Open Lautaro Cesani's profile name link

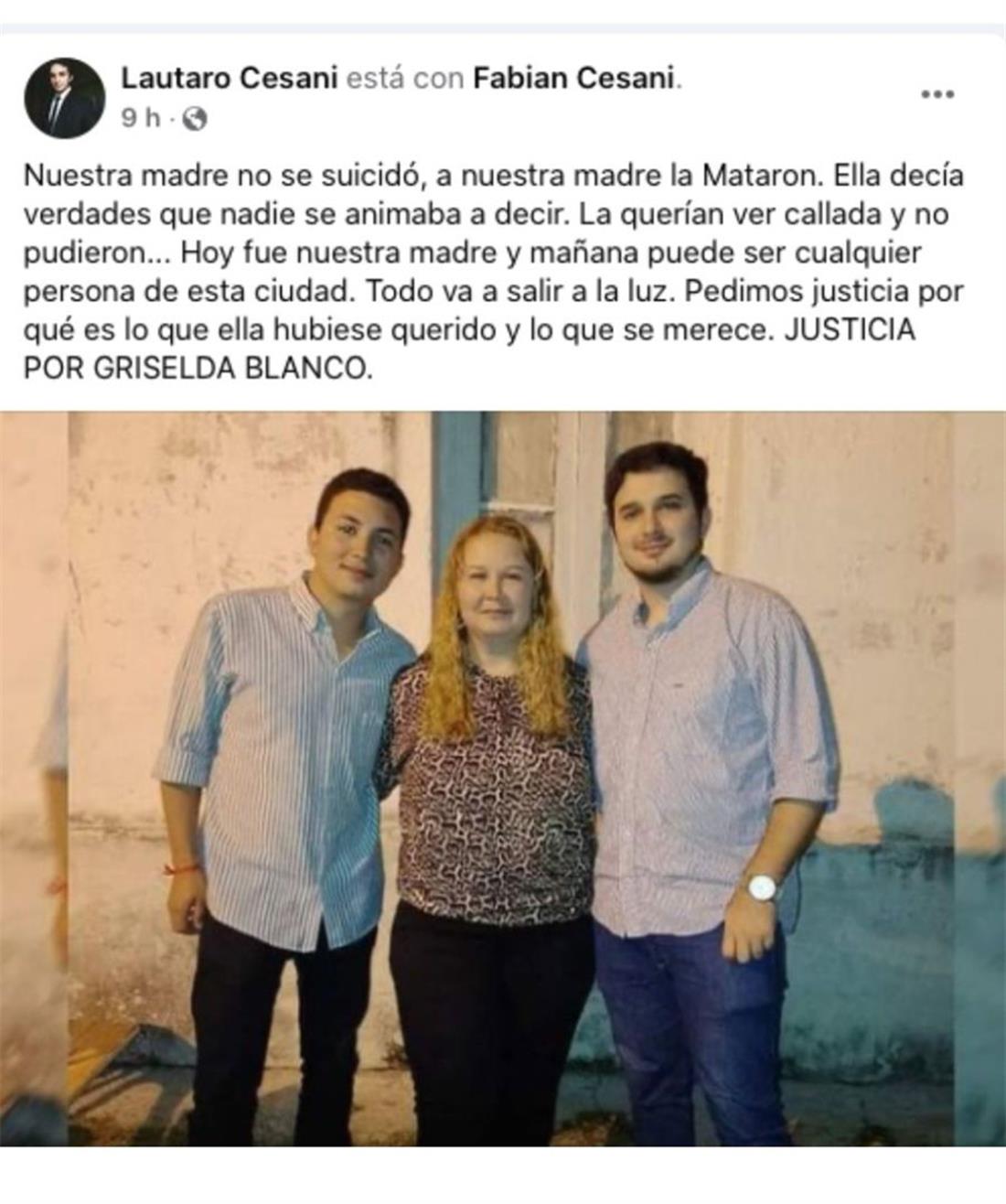click(229, 80)
